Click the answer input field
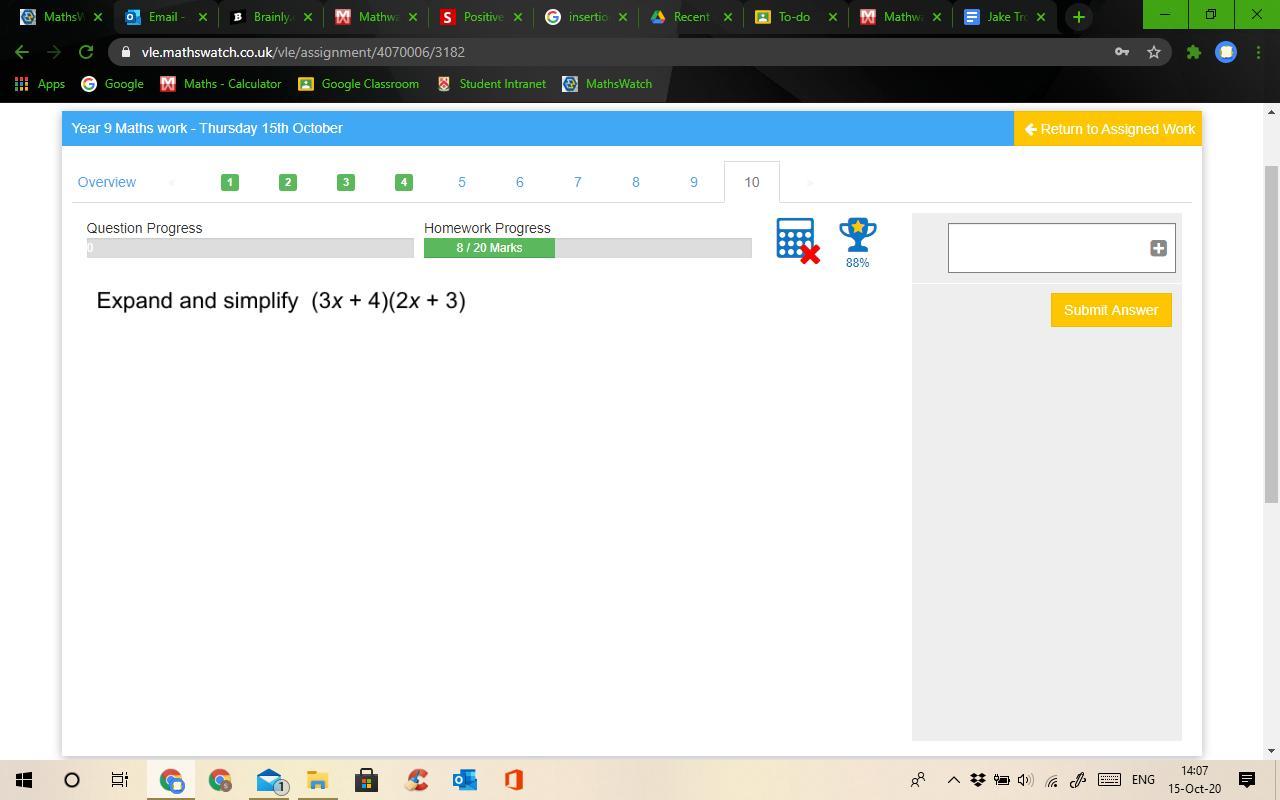This screenshot has height=800, width=1280. tap(1061, 248)
